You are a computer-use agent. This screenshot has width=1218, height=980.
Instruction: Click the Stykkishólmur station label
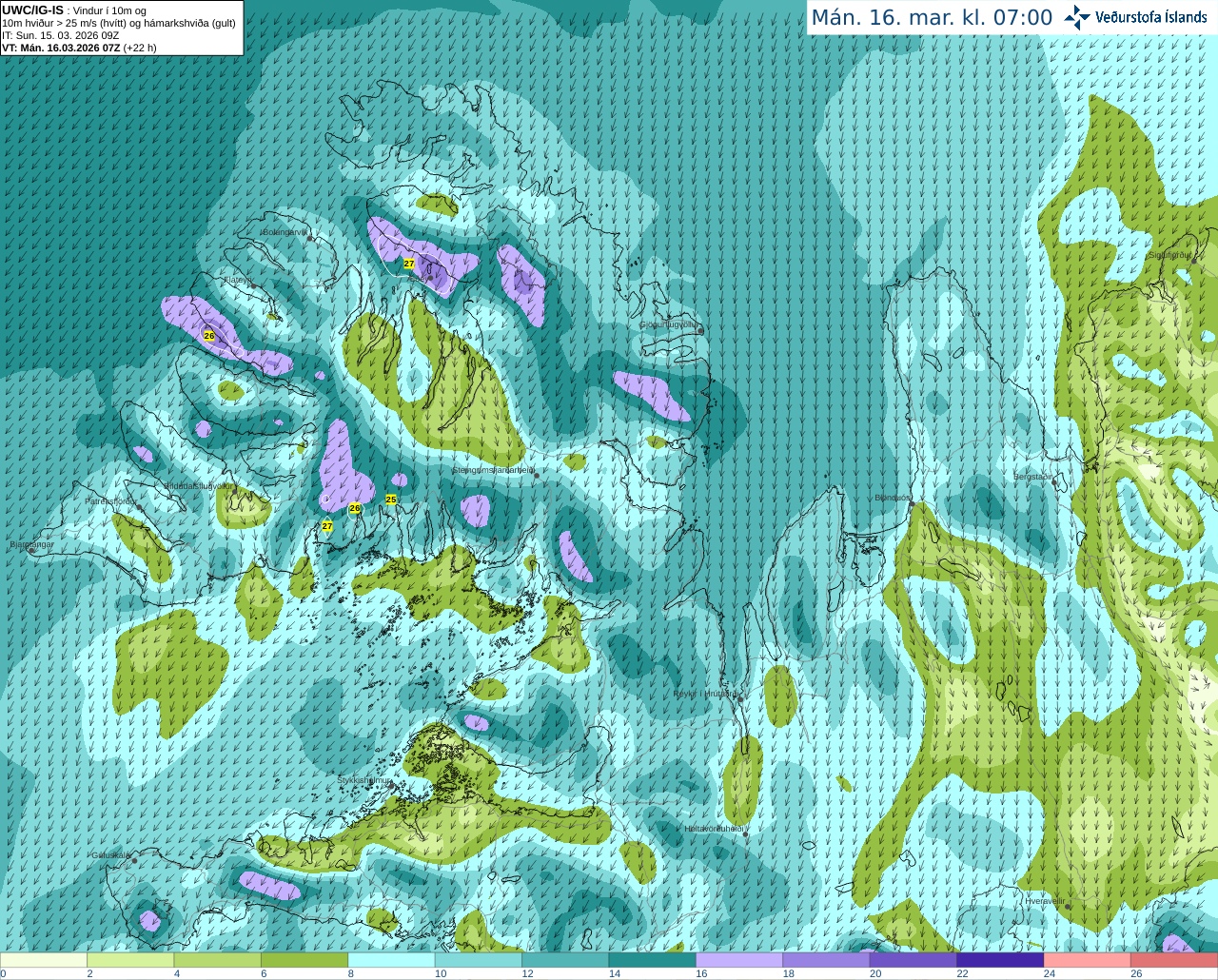click(364, 780)
